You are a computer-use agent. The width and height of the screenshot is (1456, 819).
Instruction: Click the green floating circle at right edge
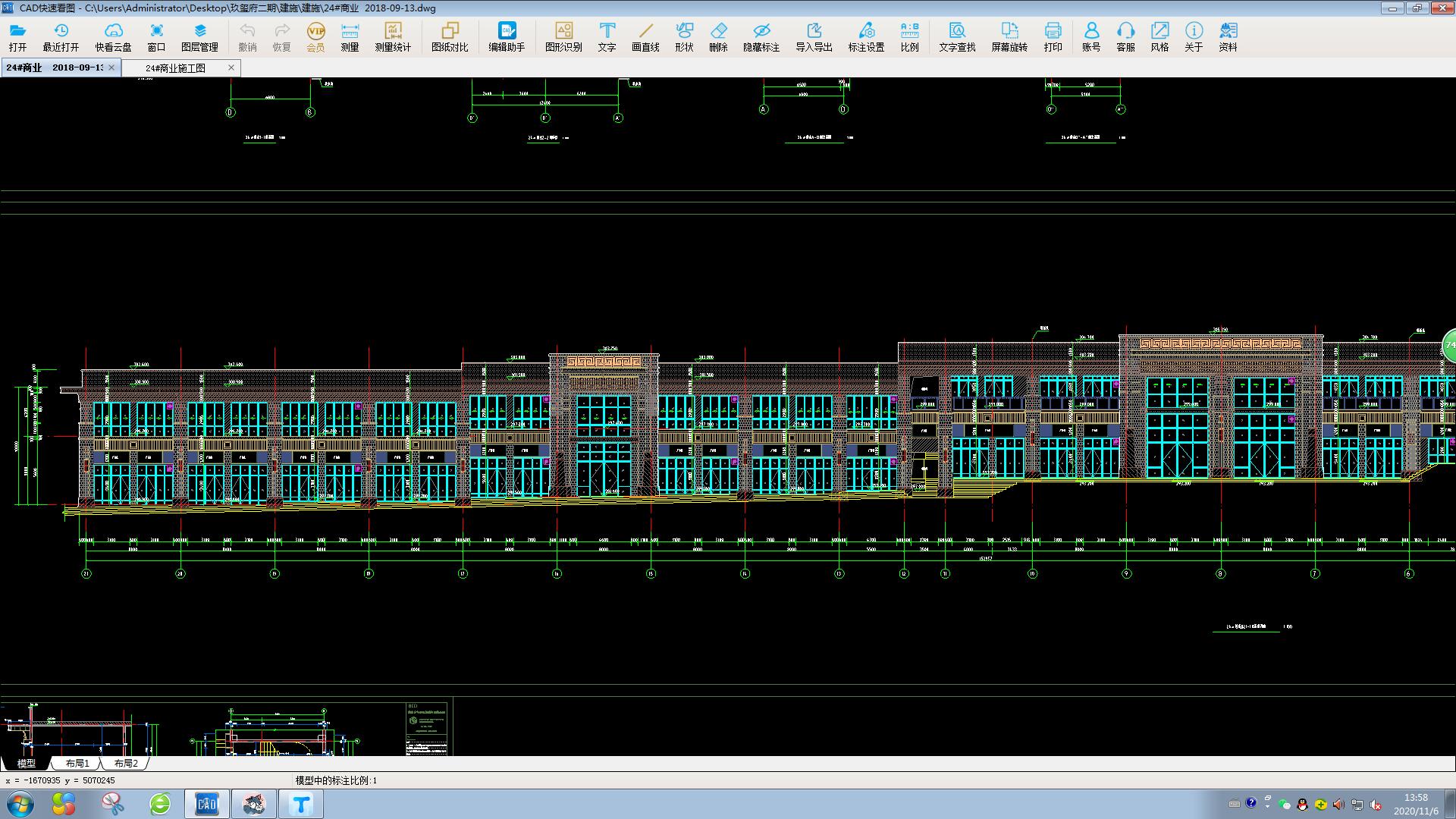[1449, 345]
